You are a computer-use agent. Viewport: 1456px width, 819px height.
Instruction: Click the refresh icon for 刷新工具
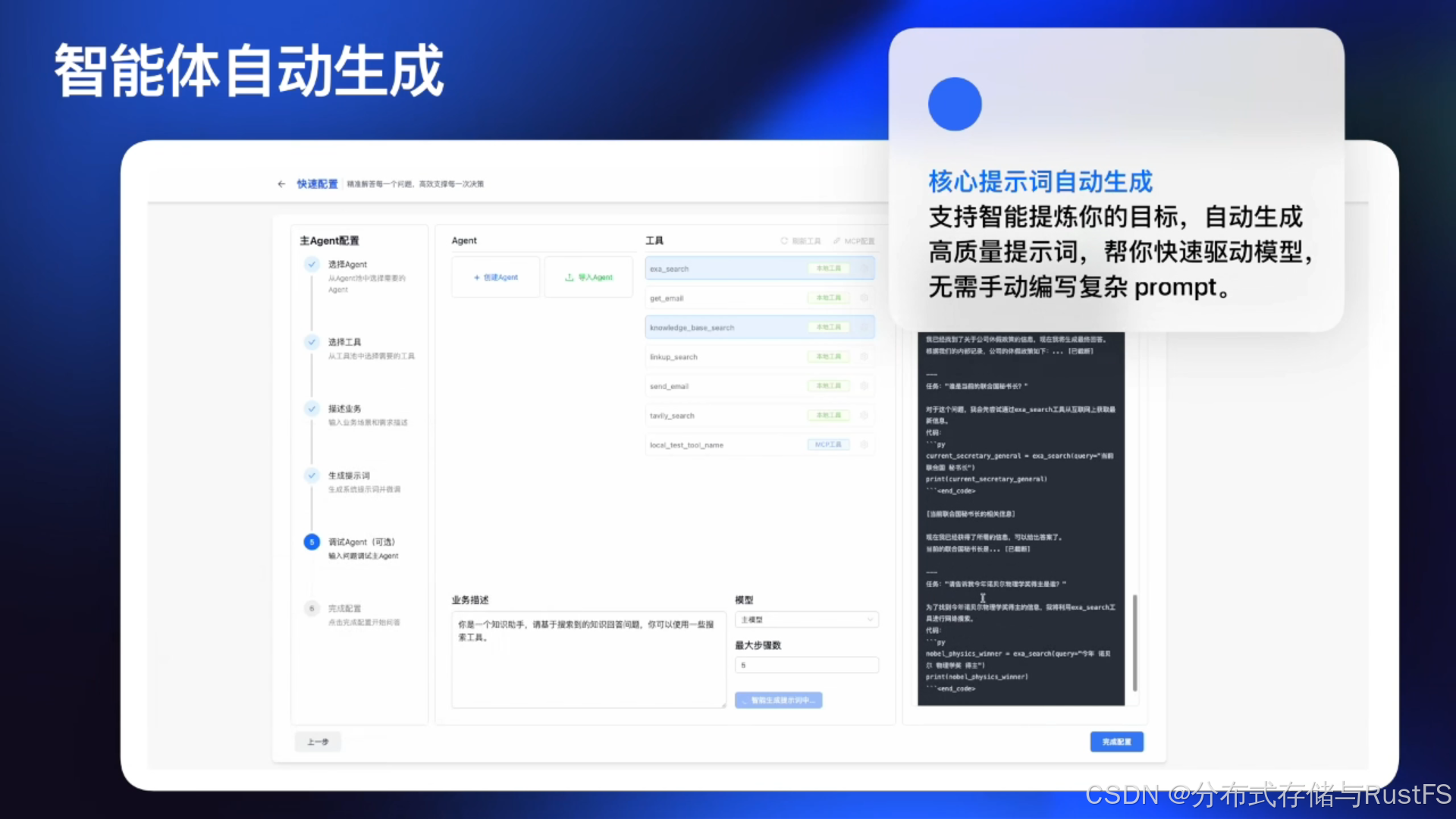pos(784,241)
